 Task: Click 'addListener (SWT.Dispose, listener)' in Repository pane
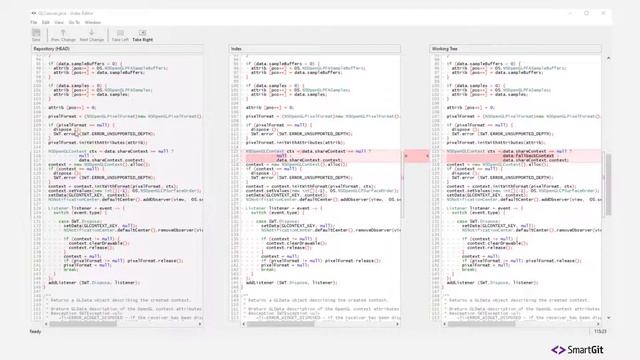point(94,282)
